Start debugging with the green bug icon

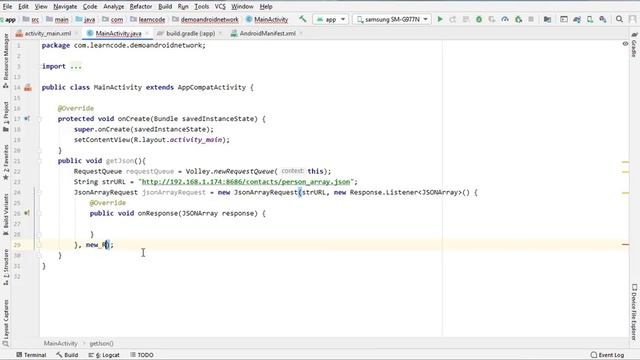(479, 19)
